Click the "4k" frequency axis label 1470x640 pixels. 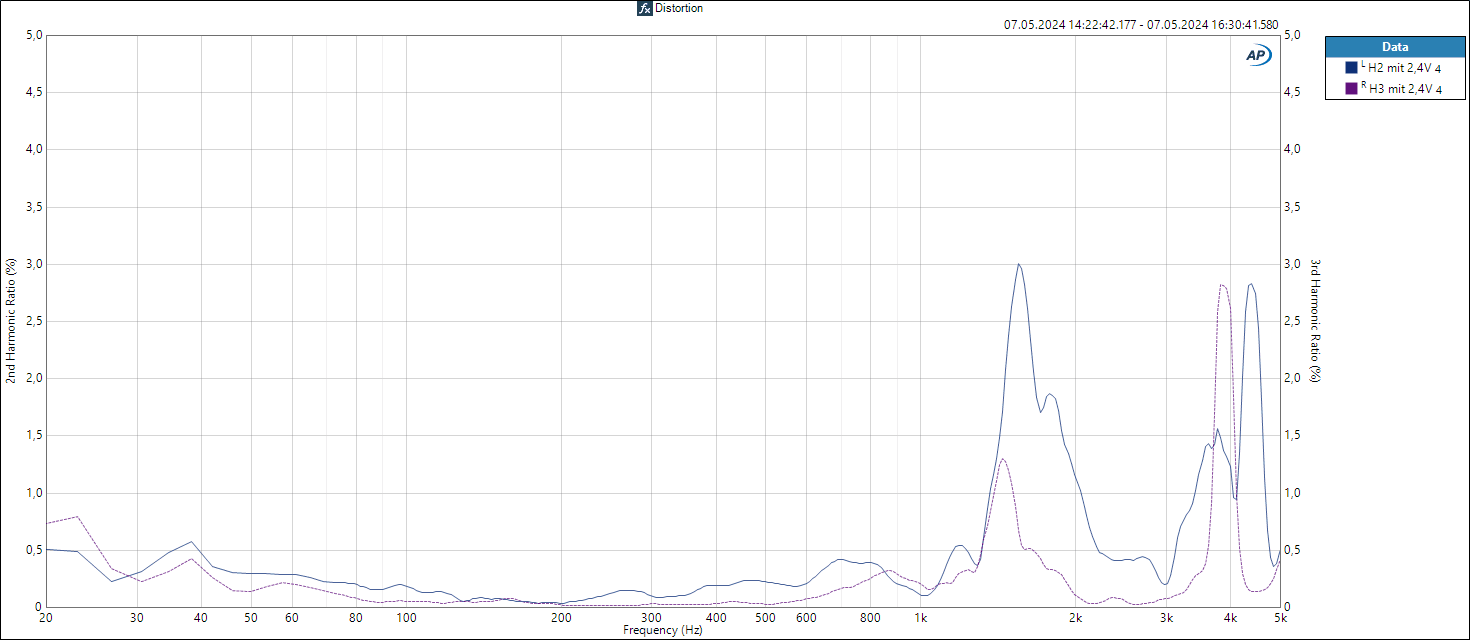1231,618
